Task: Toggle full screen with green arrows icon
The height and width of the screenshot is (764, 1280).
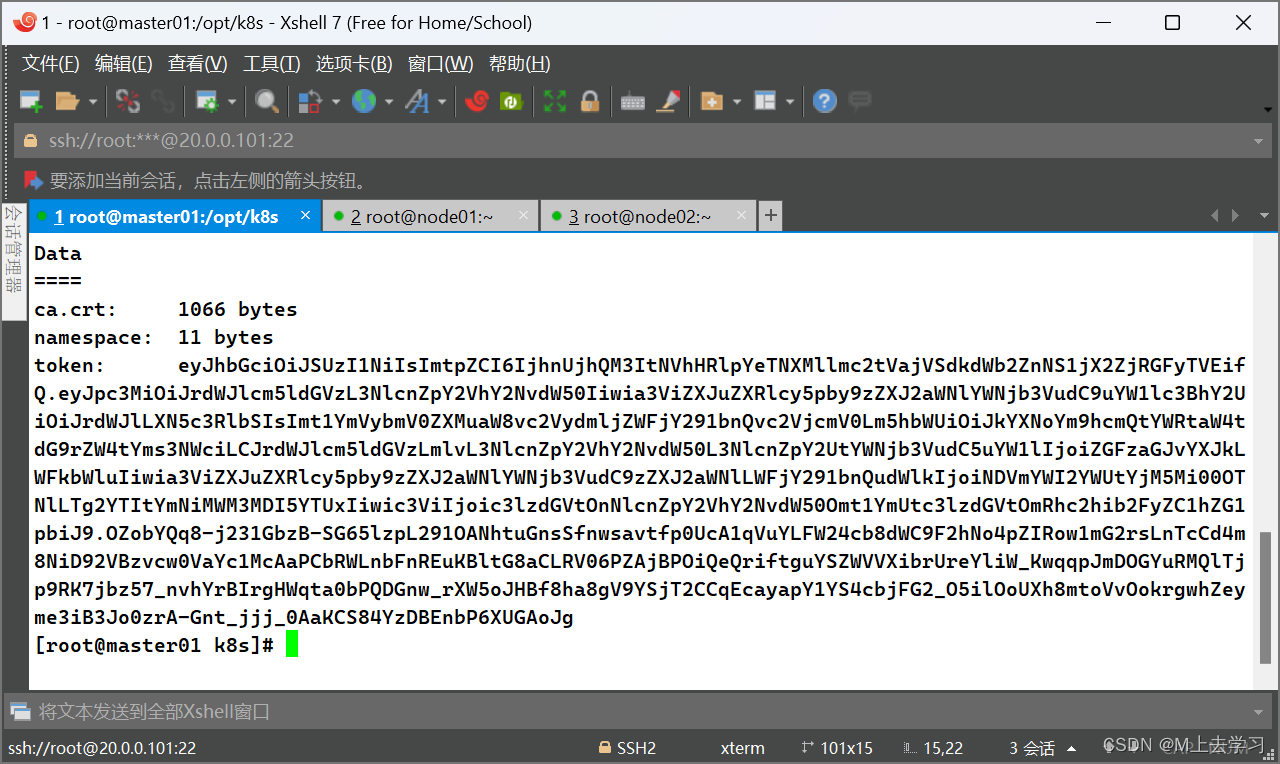Action: coord(555,101)
